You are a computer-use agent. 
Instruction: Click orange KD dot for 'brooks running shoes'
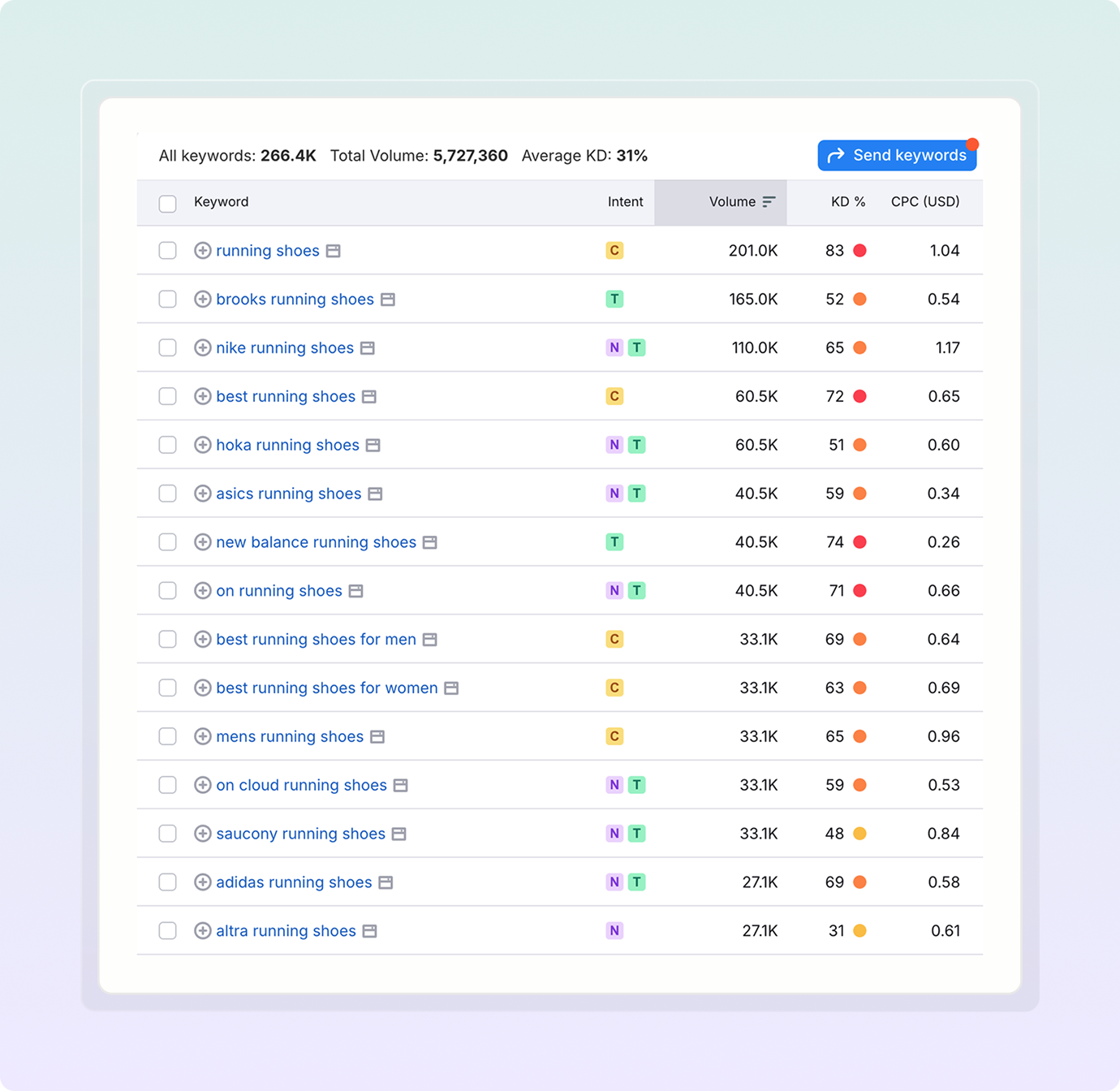coord(859,300)
